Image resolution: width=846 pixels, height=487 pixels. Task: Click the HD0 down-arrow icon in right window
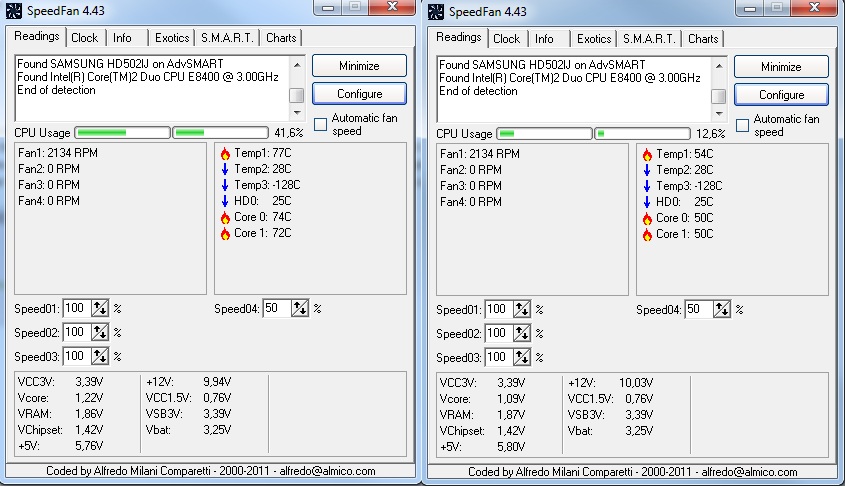click(647, 202)
